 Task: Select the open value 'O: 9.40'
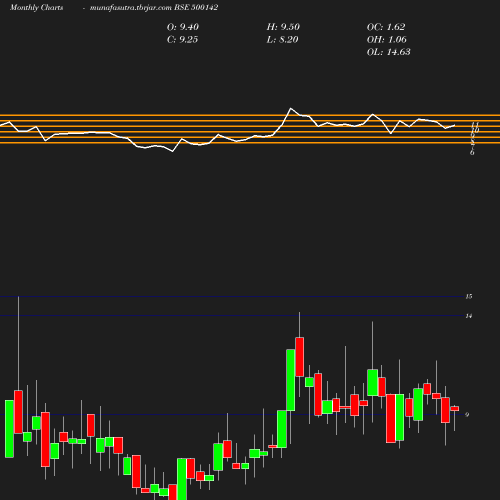pyautogui.click(x=183, y=27)
